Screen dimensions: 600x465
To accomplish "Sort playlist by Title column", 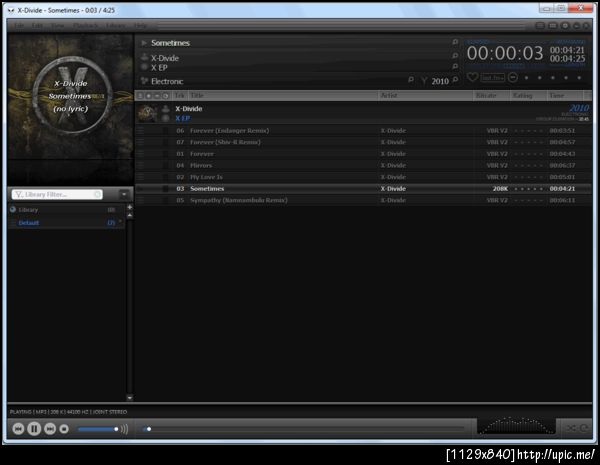I will tap(282, 95).
